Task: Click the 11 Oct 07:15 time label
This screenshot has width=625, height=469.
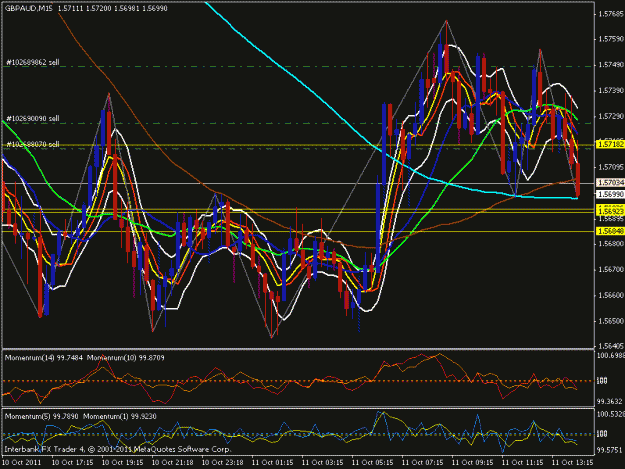Action: pyautogui.click(x=422, y=463)
